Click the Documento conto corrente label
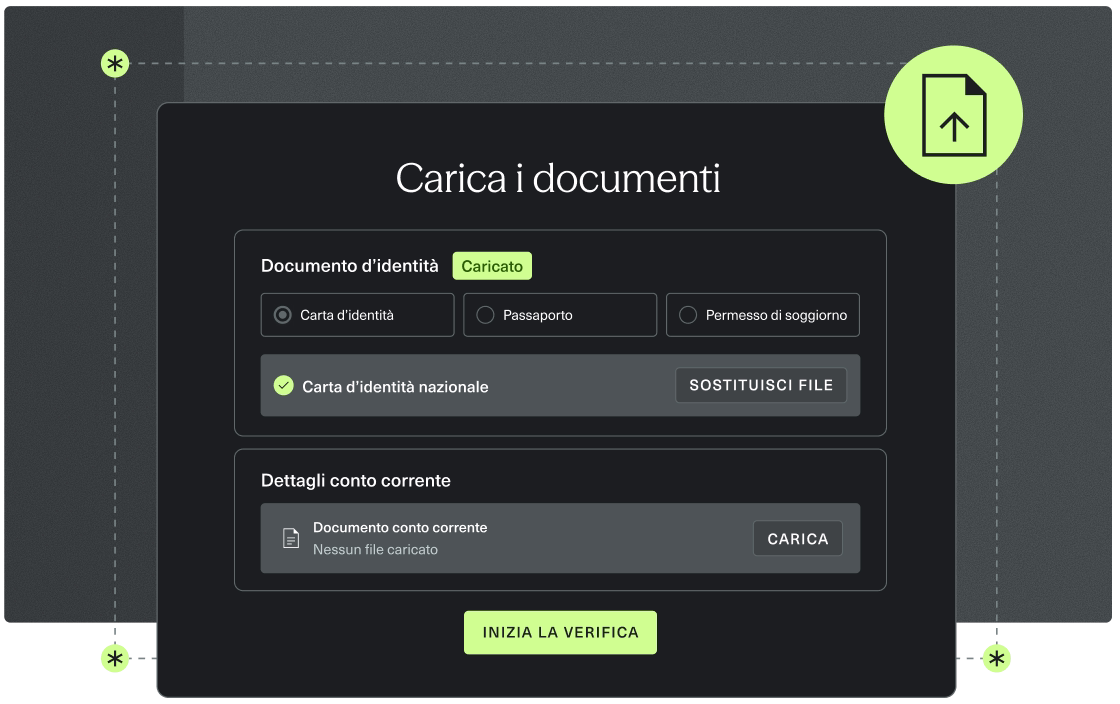1120x704 pixels. point(400,528)
